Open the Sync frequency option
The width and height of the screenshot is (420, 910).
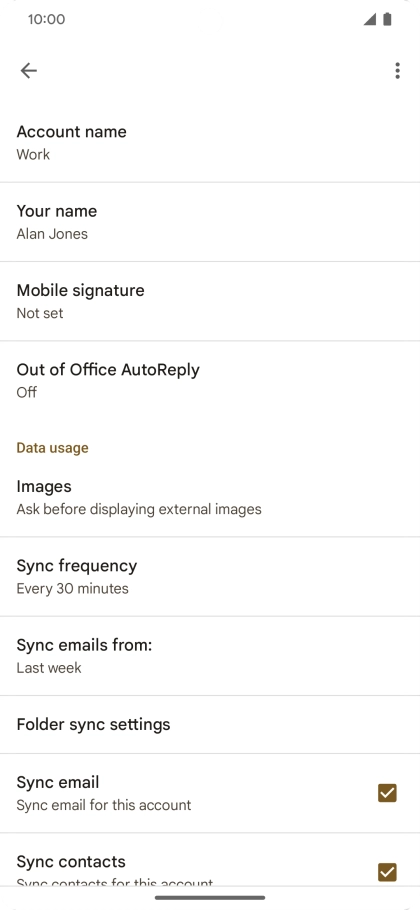[210, 577]
